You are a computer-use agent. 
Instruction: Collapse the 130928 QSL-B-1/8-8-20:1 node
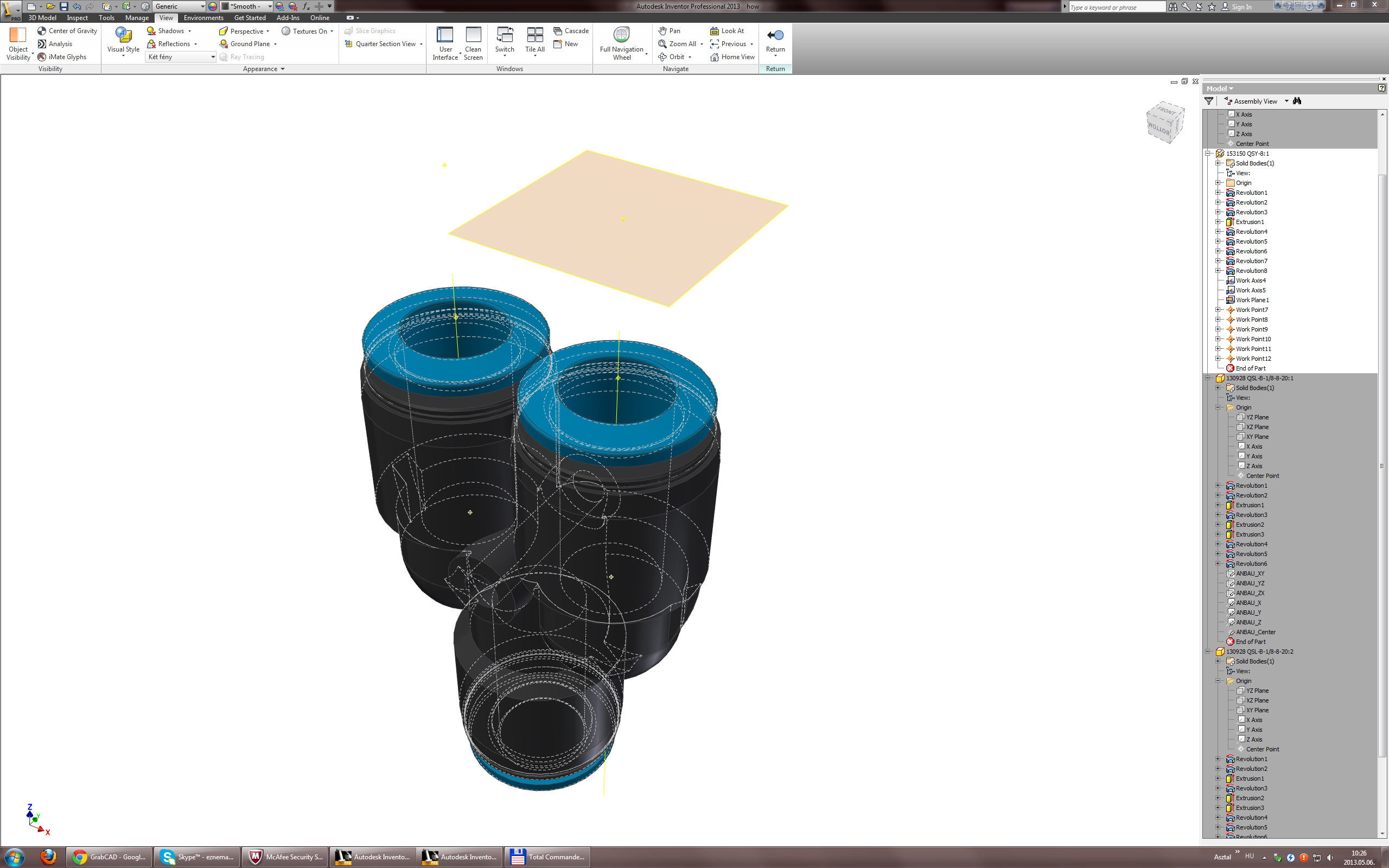tap(1208, 378)
